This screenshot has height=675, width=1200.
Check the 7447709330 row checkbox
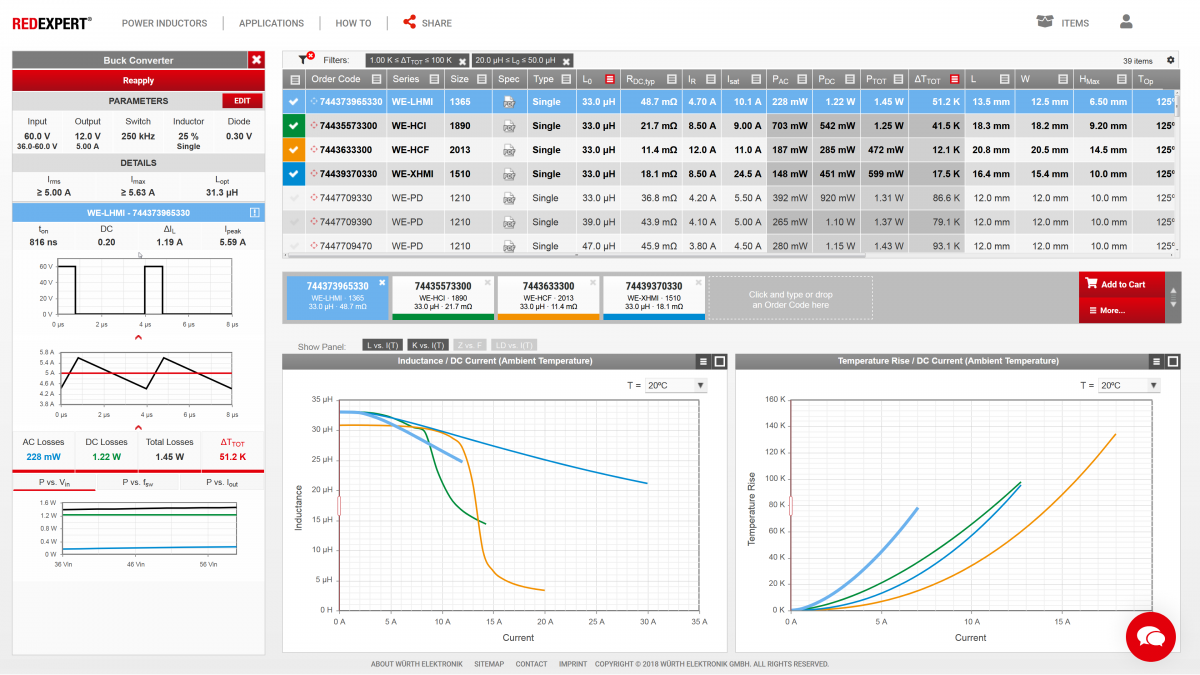(x=293, y=198)
